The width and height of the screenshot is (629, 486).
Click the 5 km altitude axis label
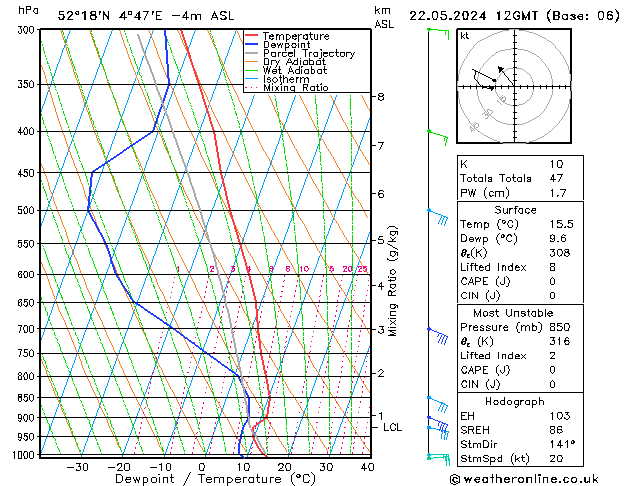tap(381, 240)
